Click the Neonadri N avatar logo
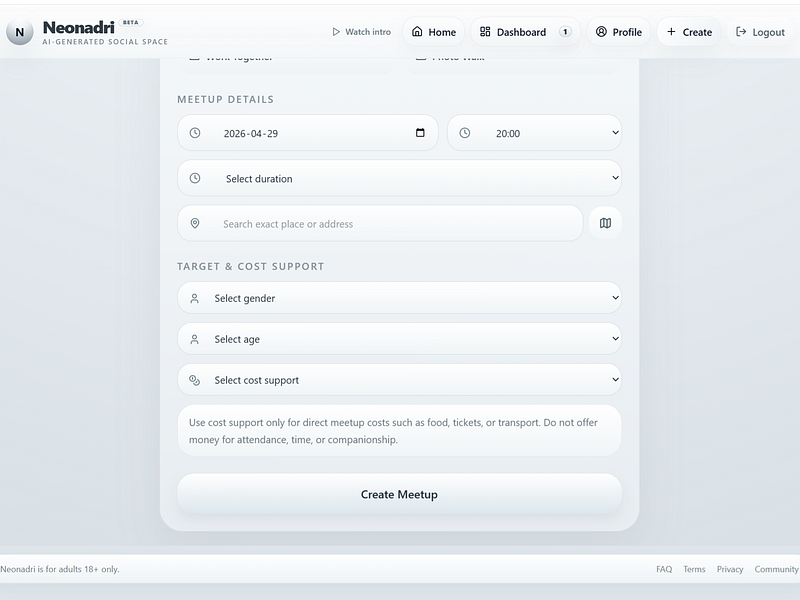Viewport: 800px width, 600px height. 19,32
